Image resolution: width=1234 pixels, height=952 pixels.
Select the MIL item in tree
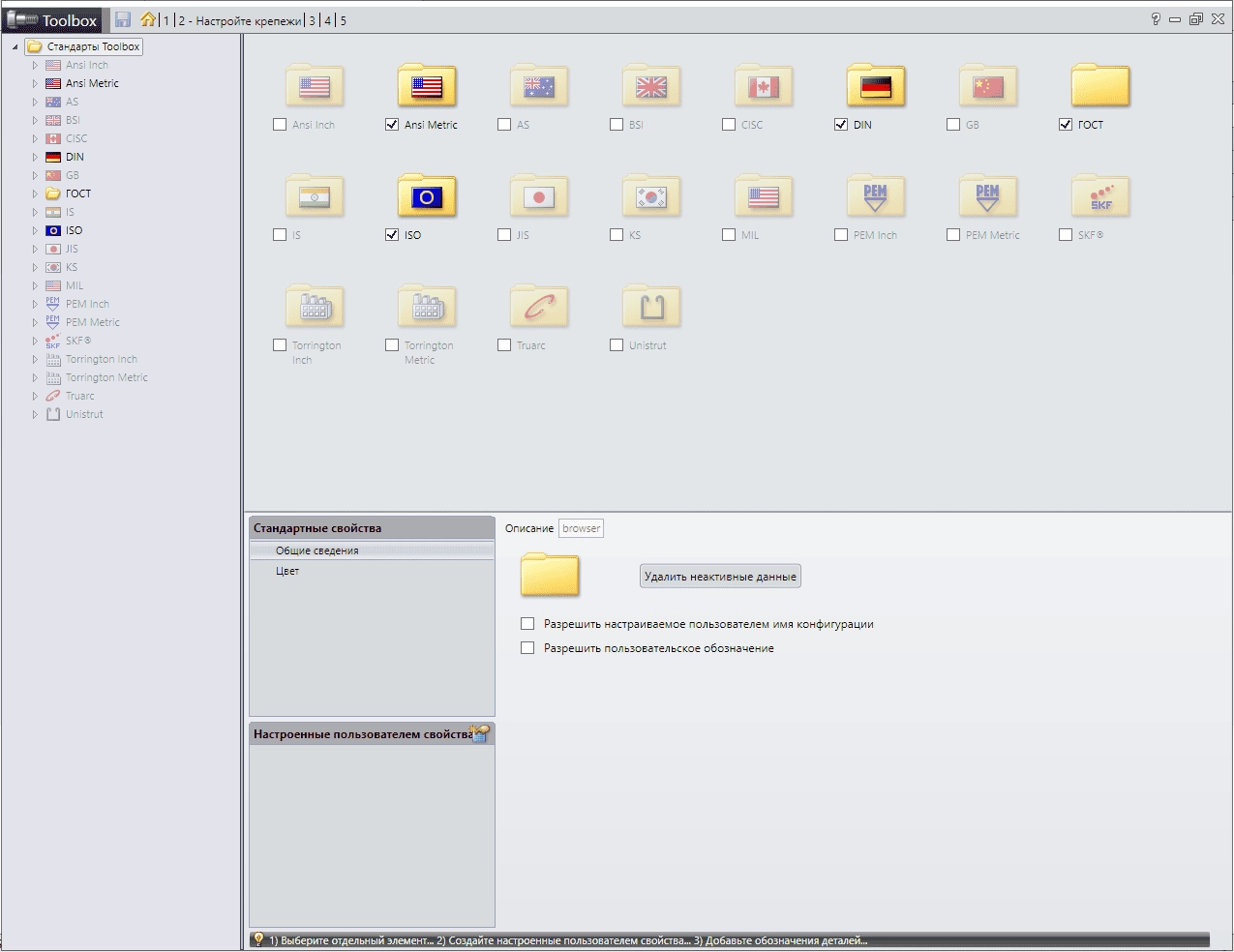coord(75,285)
